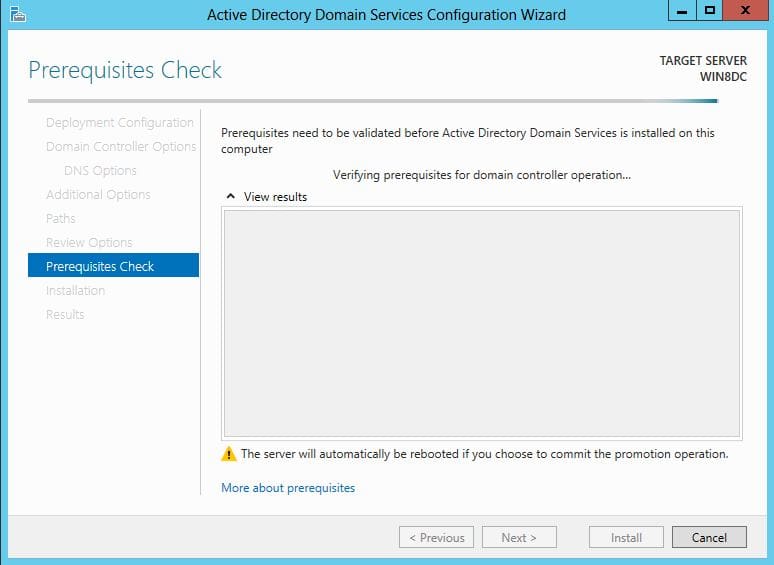Viewport: 774px width, 565px height.
Task: Click inside the empty results pane
Action: click(x=482, y=323)
